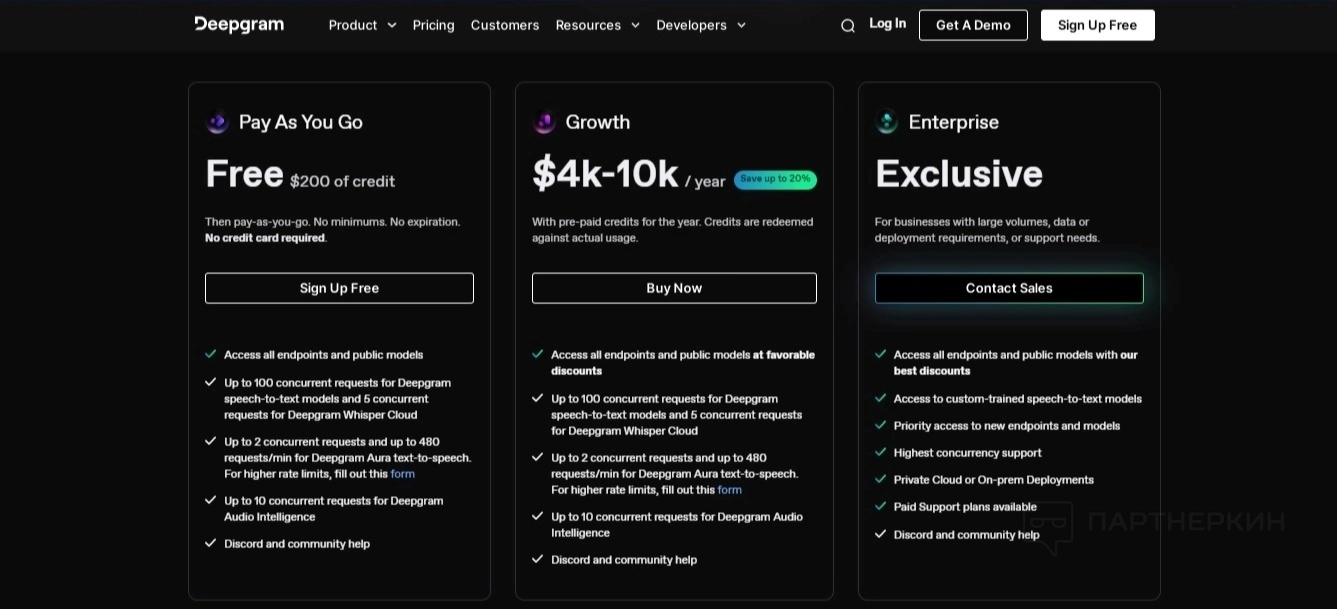
Task: Click checkmark beside Private Cloud or On-prem Deployments
Action: 881,479
